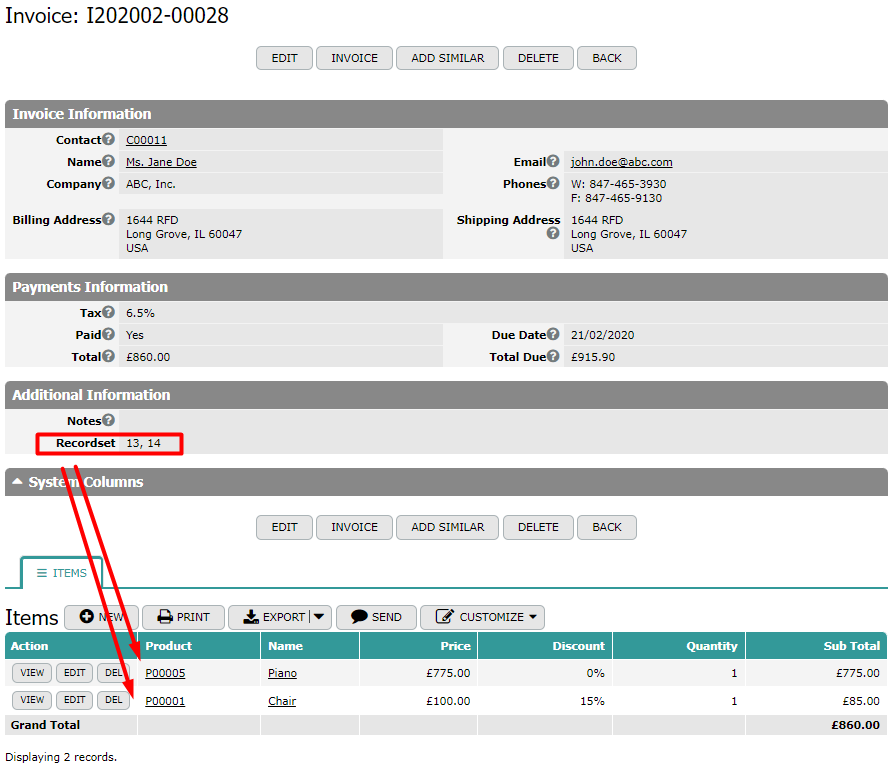Show help for Total Due field
The image size is (895, 768).
click(553, 356)
